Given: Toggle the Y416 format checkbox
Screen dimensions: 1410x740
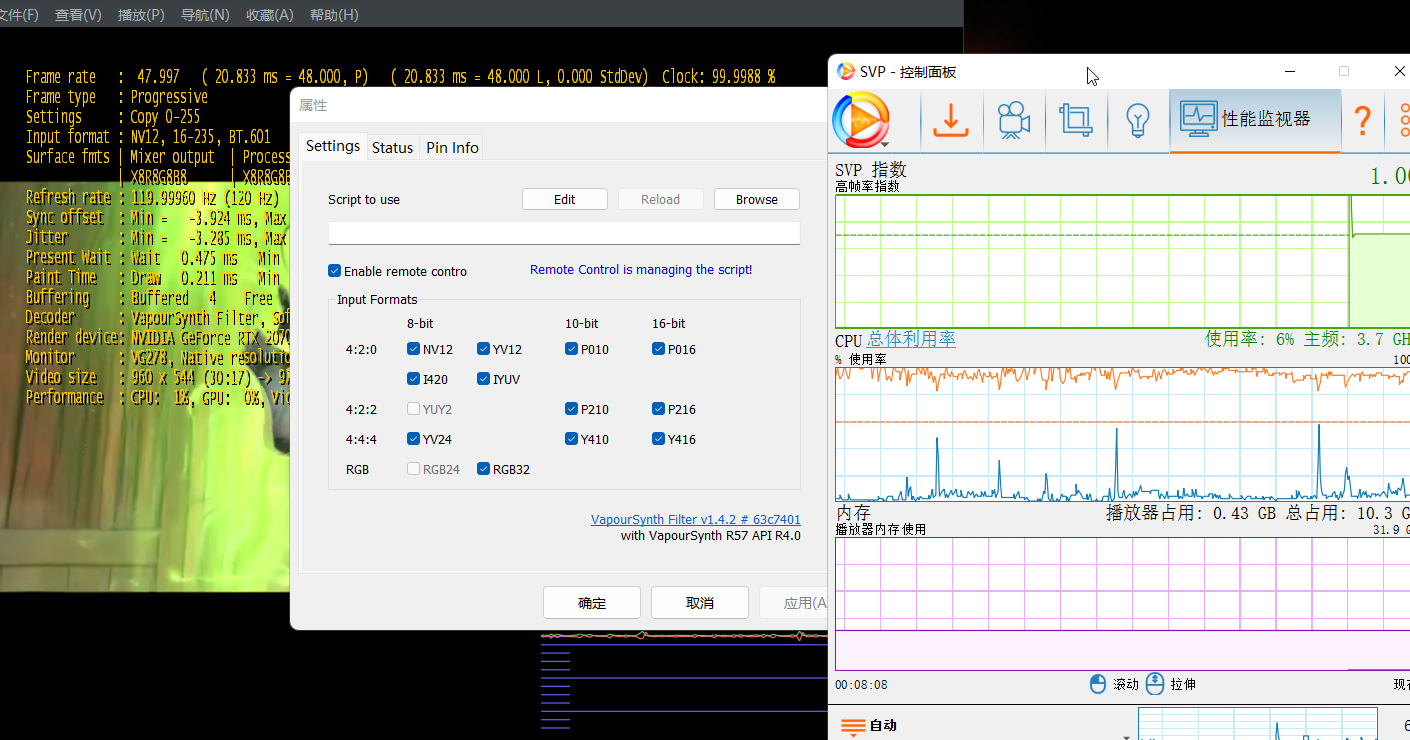Looking at the screenshot, I should [x=659, y=439].
